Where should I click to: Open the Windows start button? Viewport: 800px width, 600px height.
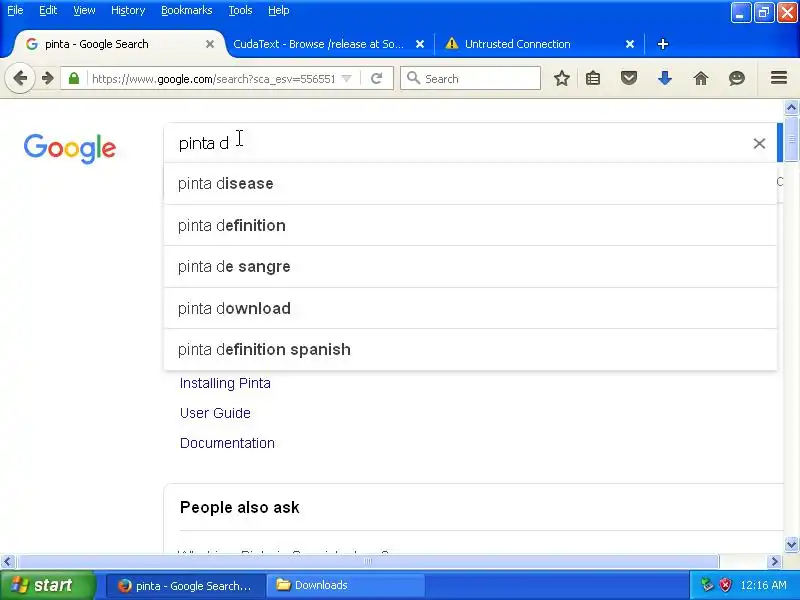tap(47, 585)
